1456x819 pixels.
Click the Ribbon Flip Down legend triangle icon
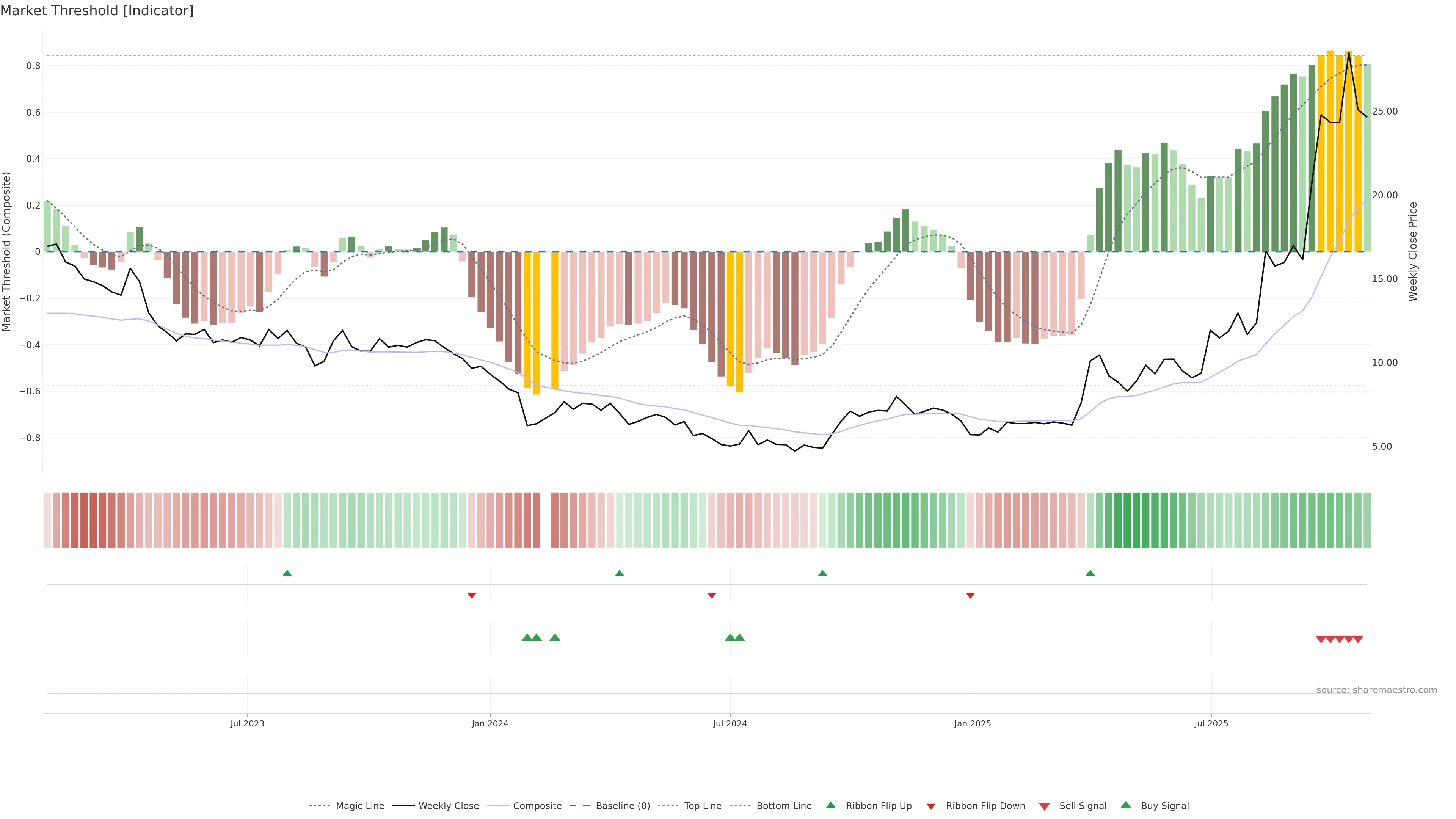(931, 806)
